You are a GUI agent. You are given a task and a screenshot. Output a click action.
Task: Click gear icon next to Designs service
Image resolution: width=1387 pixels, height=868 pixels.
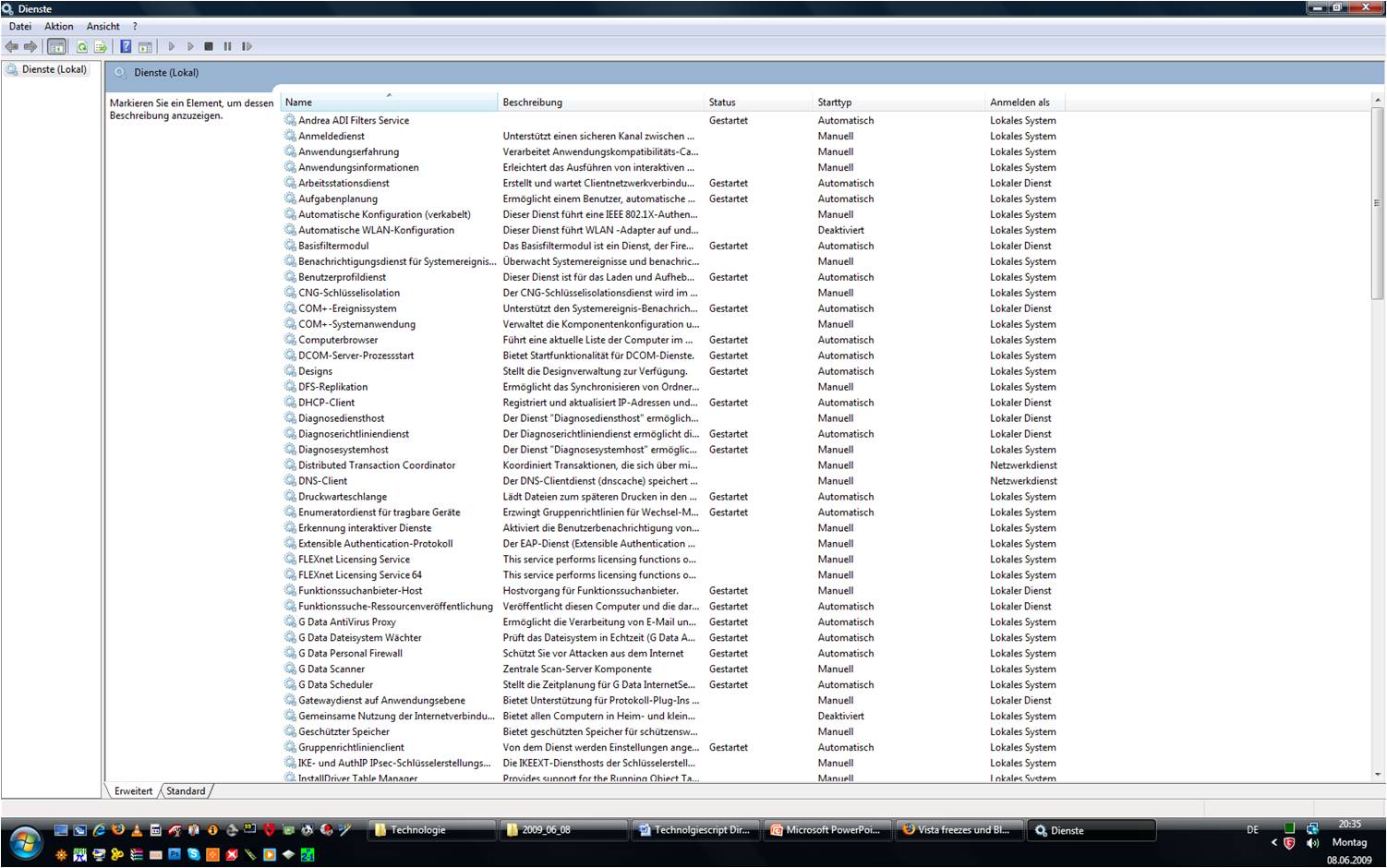tap(290, 371)
